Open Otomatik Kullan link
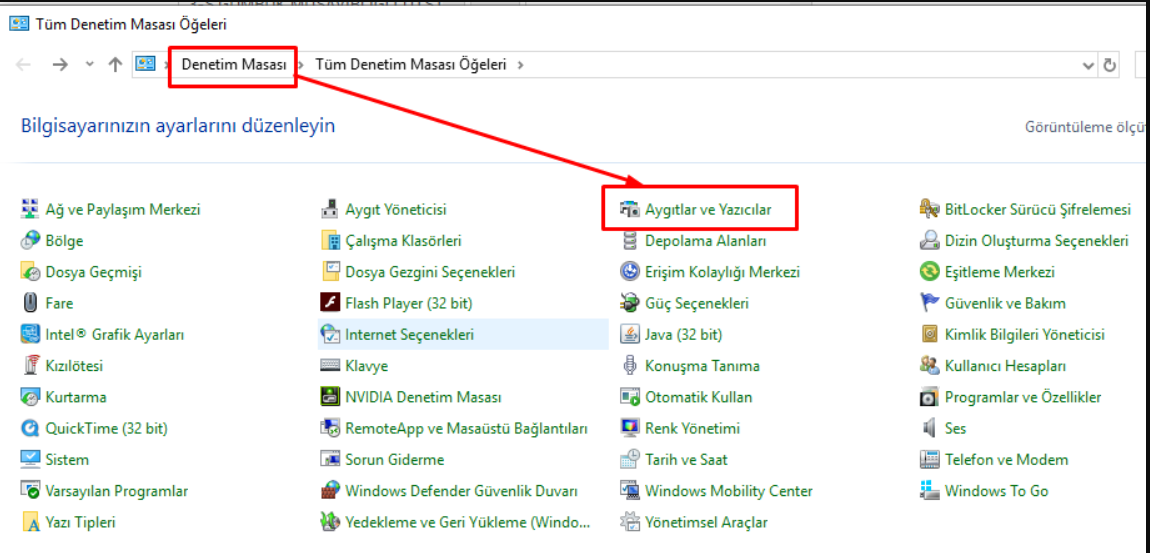 pyautogui.click(x=698, y=397)
